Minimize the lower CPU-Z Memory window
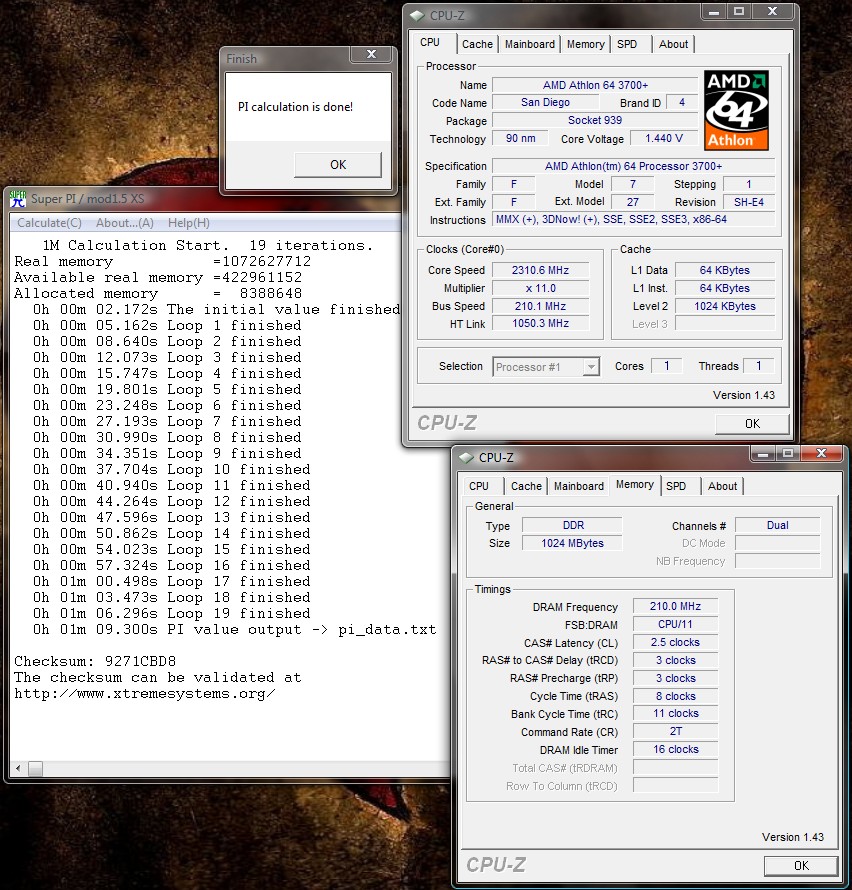 click(x=763, y=453)
